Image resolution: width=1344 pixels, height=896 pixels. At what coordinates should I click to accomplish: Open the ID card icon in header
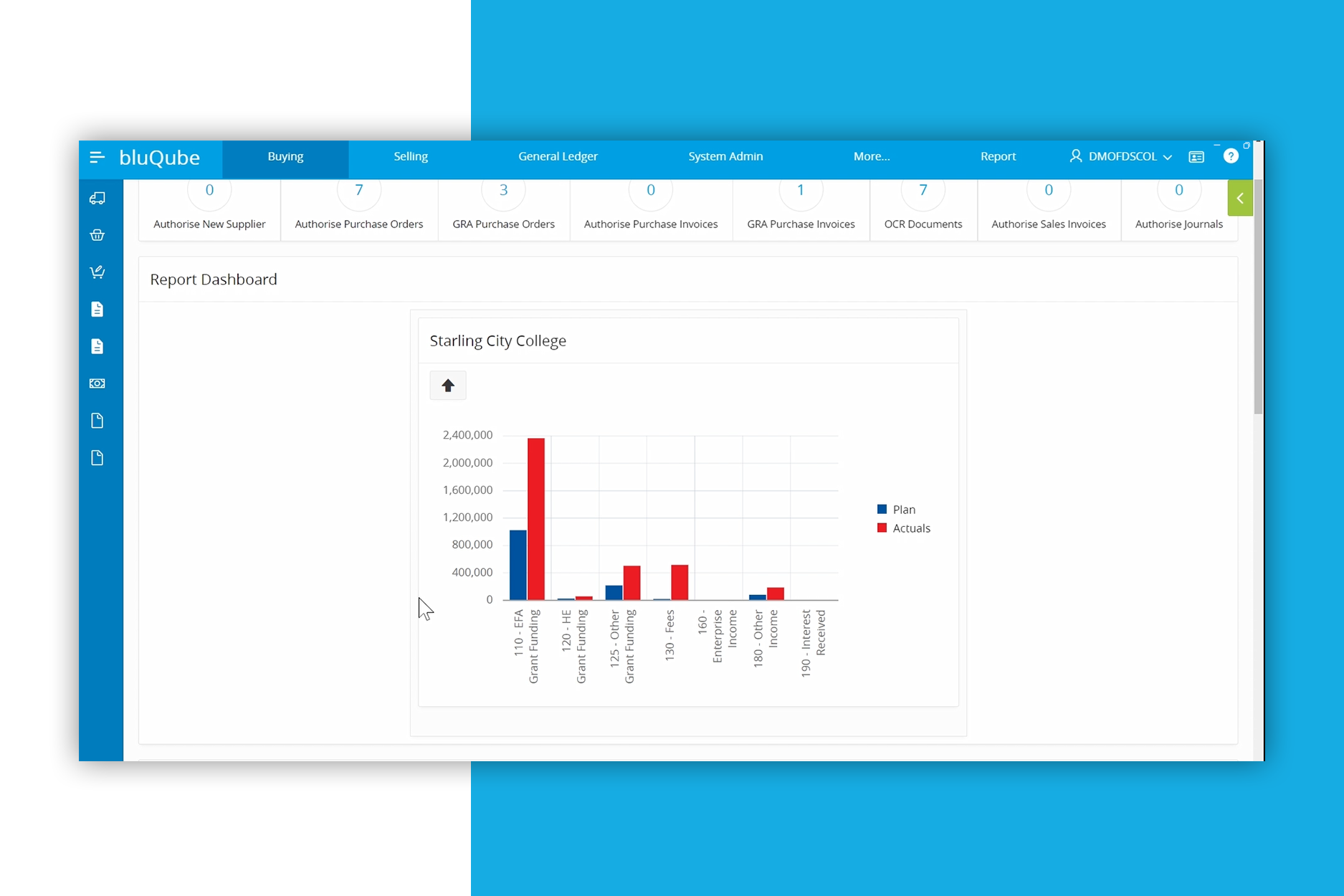pos(1196,157)
